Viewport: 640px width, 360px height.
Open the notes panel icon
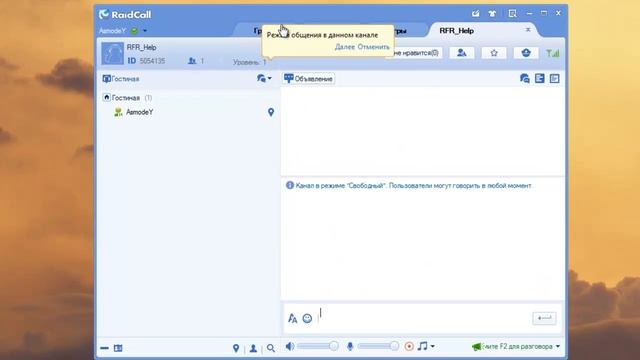click(554, 78)
